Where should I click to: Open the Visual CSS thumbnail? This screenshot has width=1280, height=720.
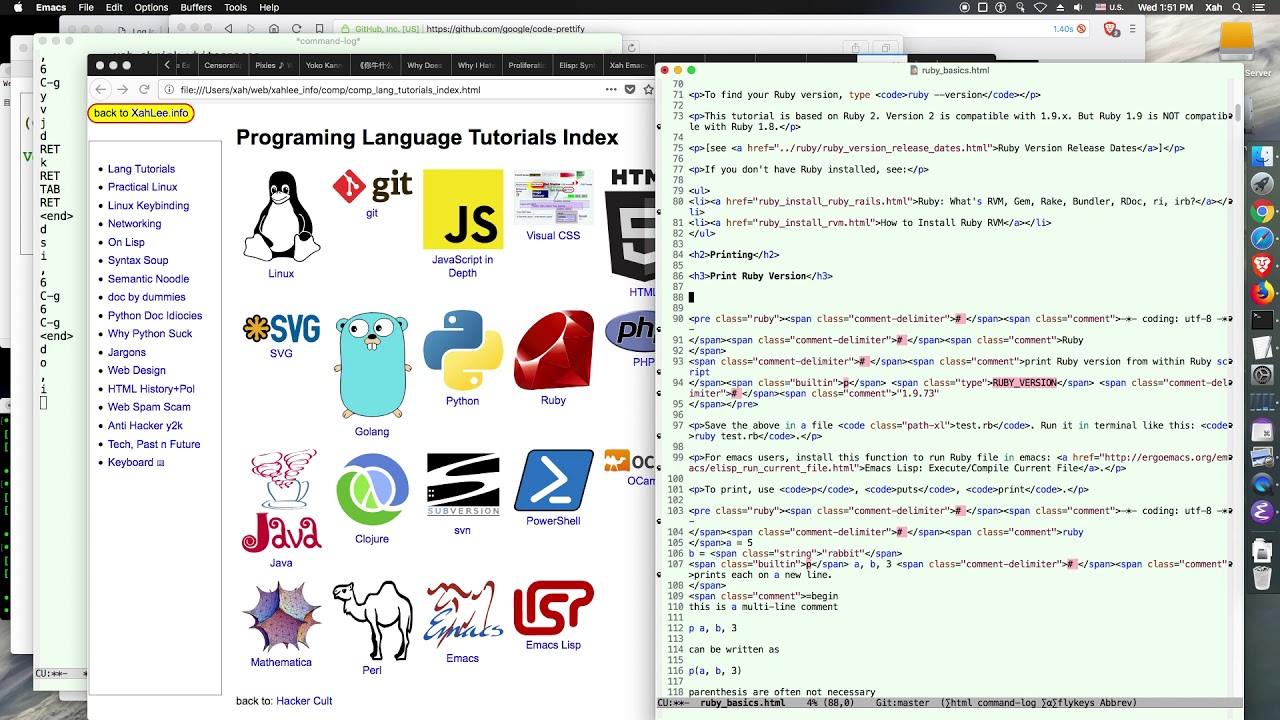click(x=553, y=198)
